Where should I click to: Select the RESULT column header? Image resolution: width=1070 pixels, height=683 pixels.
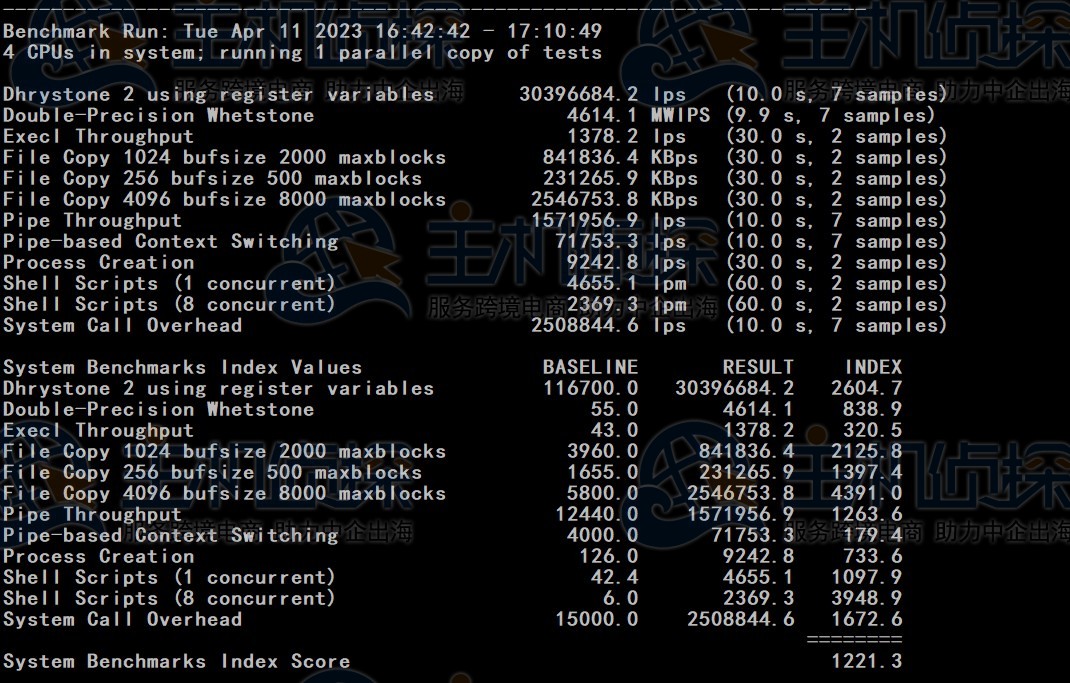click(758, 368)
